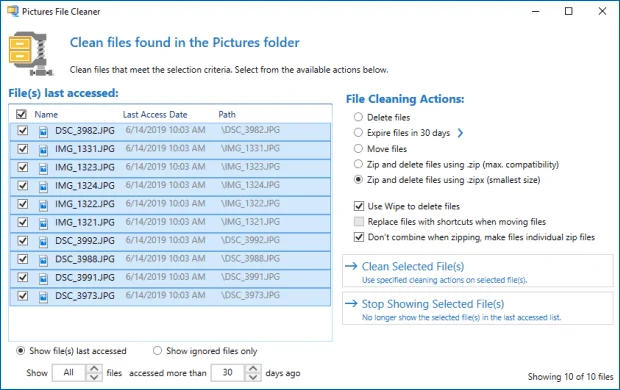Disable Use Wipe to delete files

(x=359, y=206)
